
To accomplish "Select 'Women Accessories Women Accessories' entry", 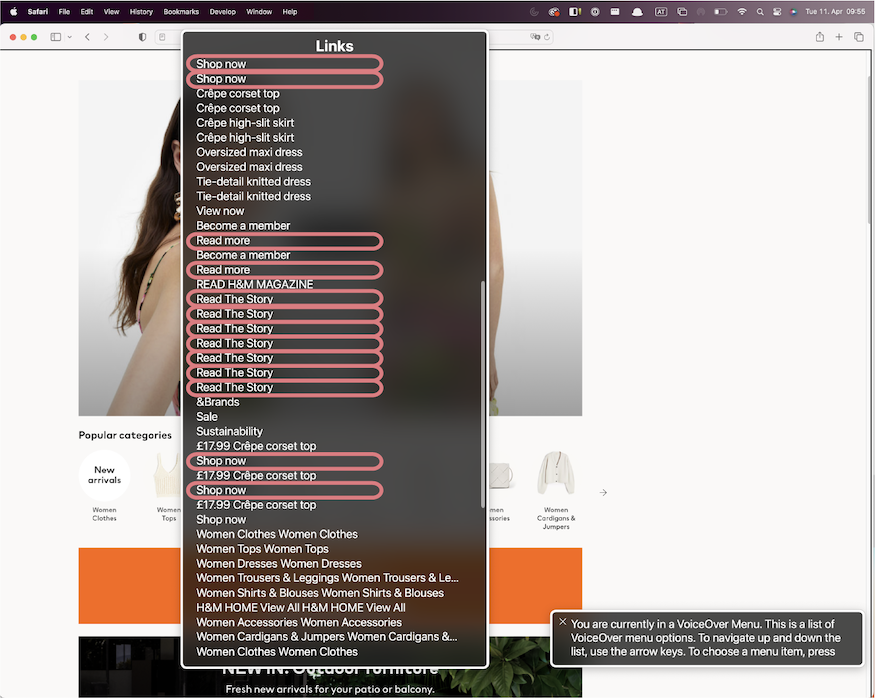I will tap(299, 622).
